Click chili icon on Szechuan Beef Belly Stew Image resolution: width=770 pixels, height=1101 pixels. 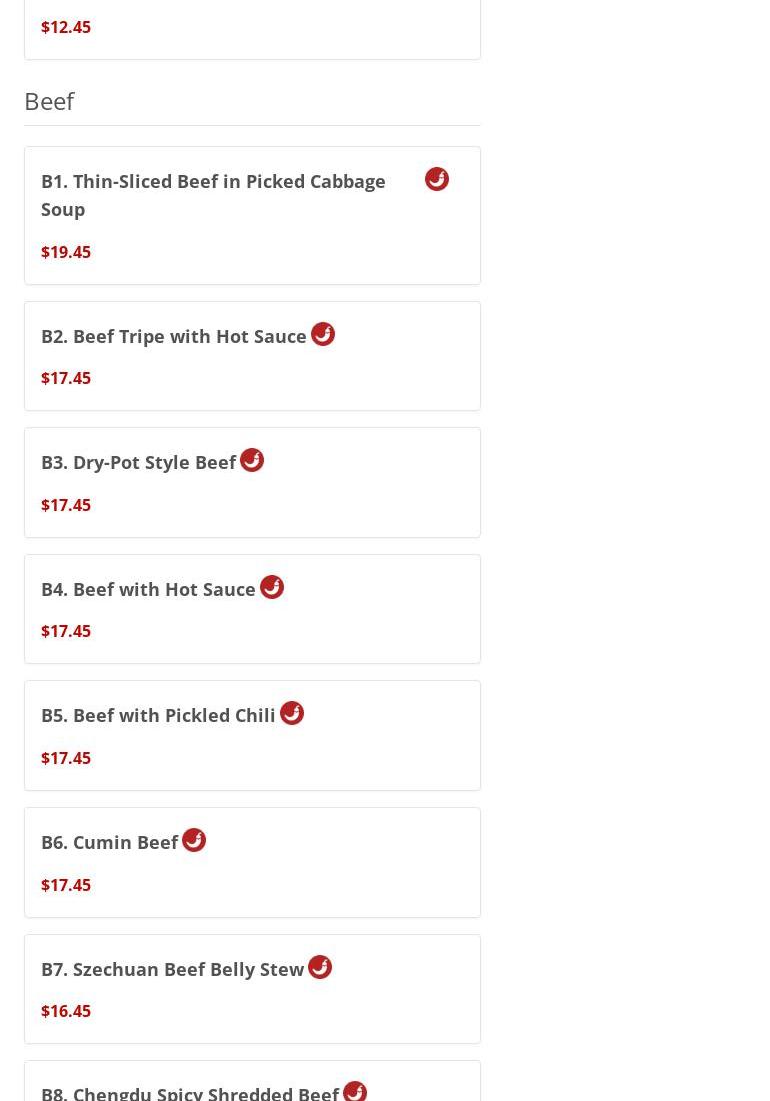coord(320,967)
